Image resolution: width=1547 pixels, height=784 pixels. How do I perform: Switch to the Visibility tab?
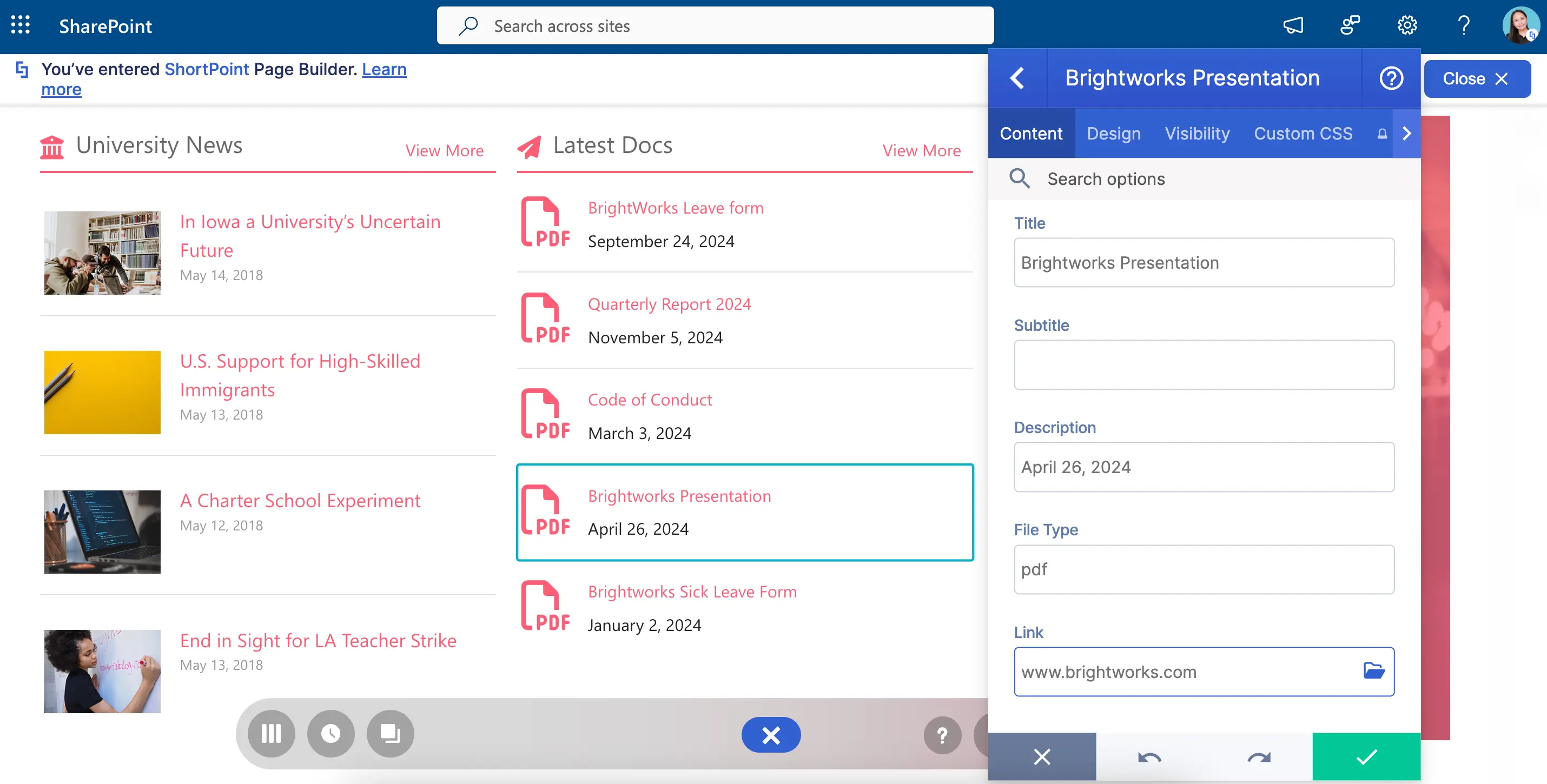[1197, 133]
